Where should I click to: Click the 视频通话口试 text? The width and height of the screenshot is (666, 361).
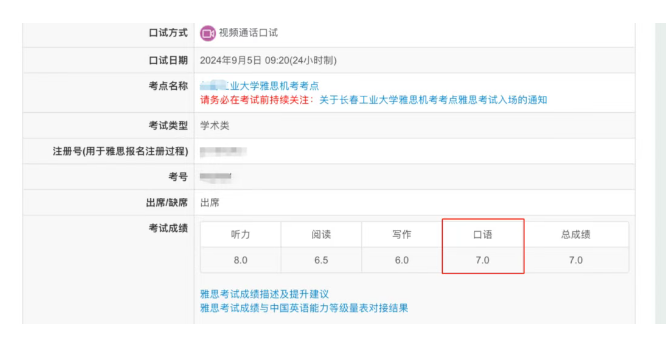pos(248,33)
